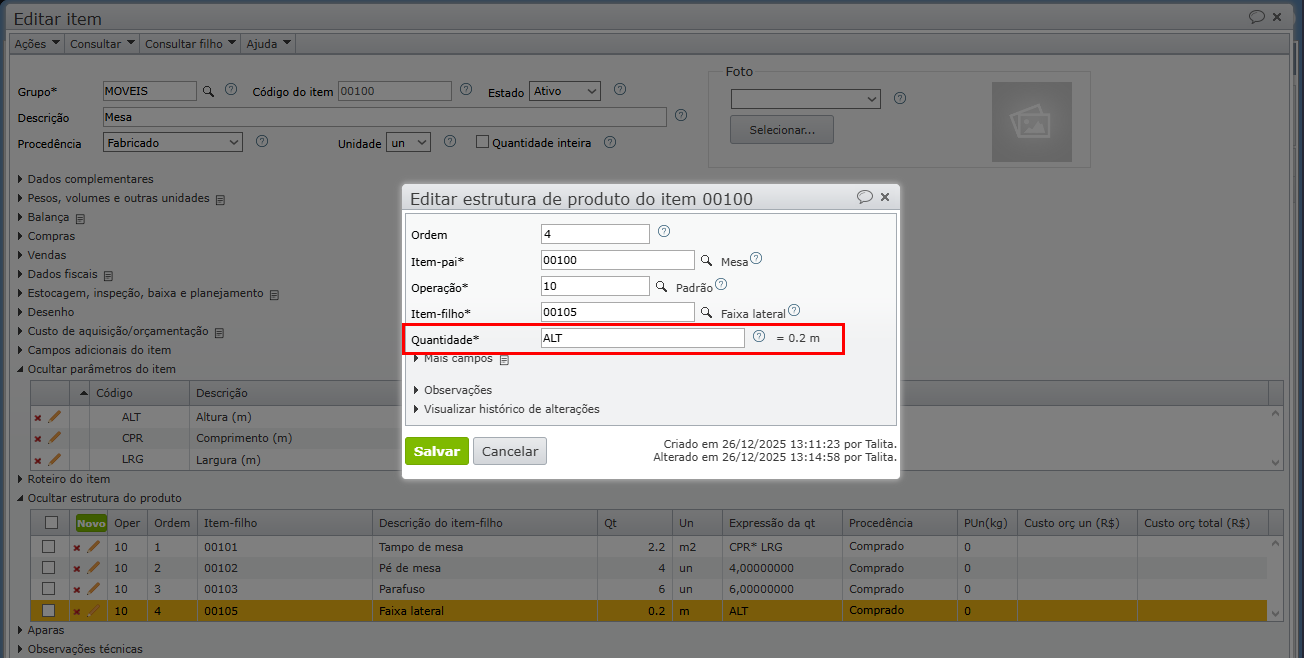Edit the Parafuso row with pencil

[x=94, y=589]
